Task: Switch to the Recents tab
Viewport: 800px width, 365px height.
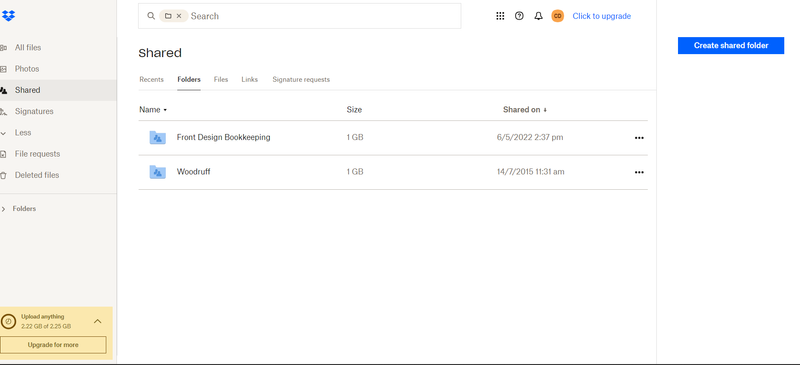Action: point(152,80)
